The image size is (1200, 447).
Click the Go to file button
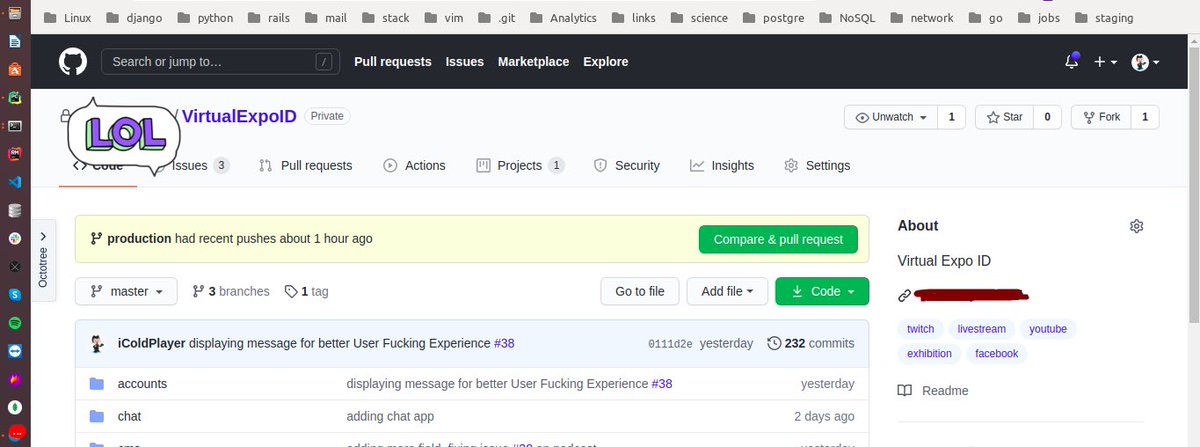(640, 291)
